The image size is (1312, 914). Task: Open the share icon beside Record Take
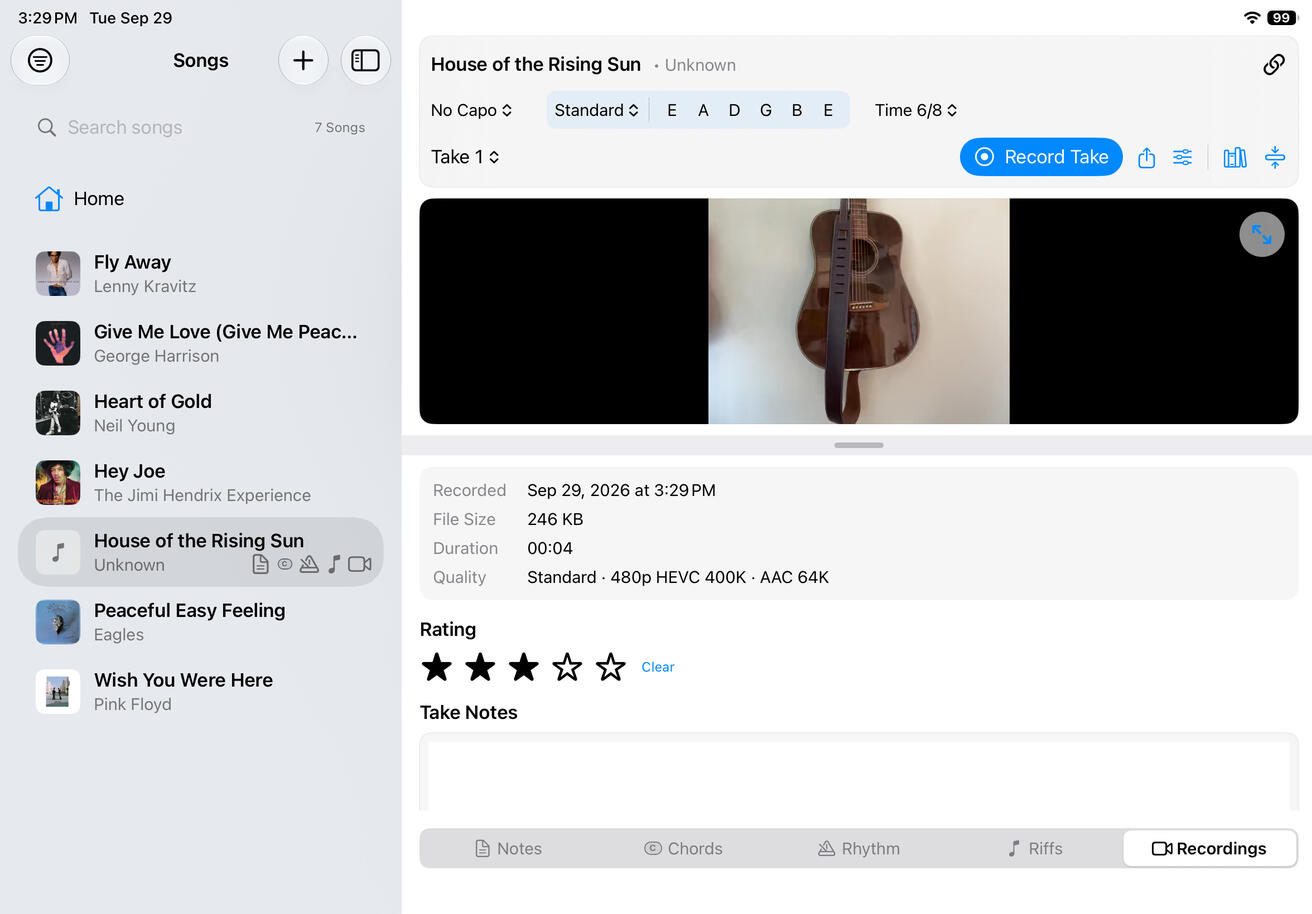click(x=1146, y=157)
